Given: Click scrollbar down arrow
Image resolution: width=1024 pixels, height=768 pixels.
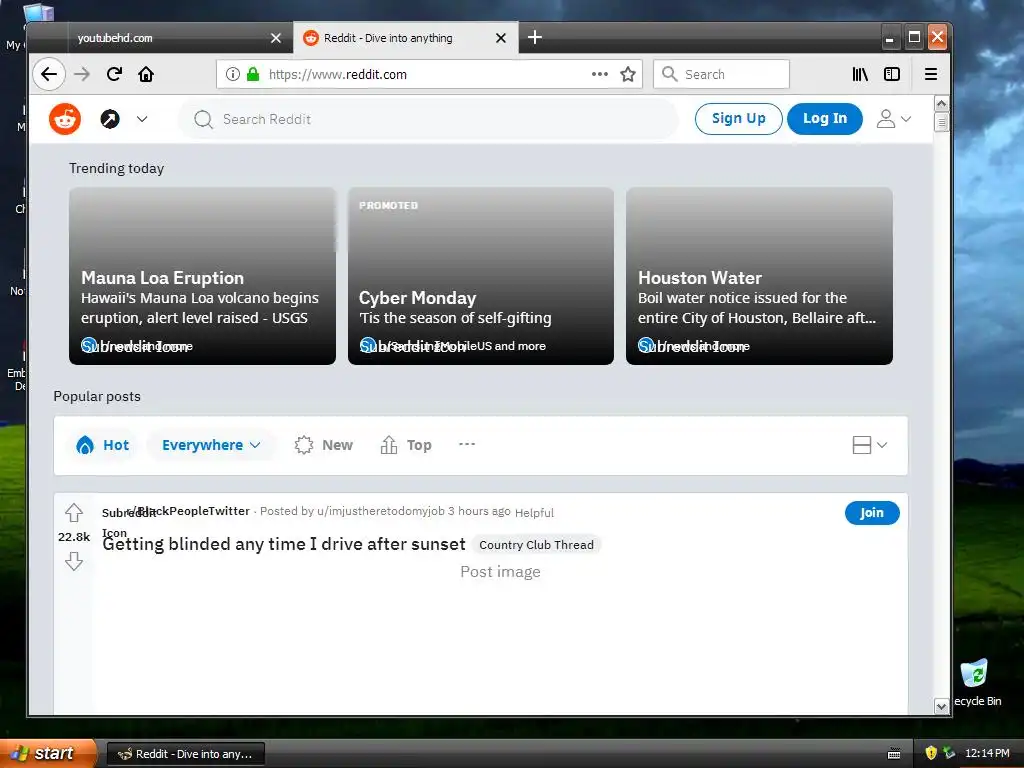Looking at the screenshot, I should [941, 706].
